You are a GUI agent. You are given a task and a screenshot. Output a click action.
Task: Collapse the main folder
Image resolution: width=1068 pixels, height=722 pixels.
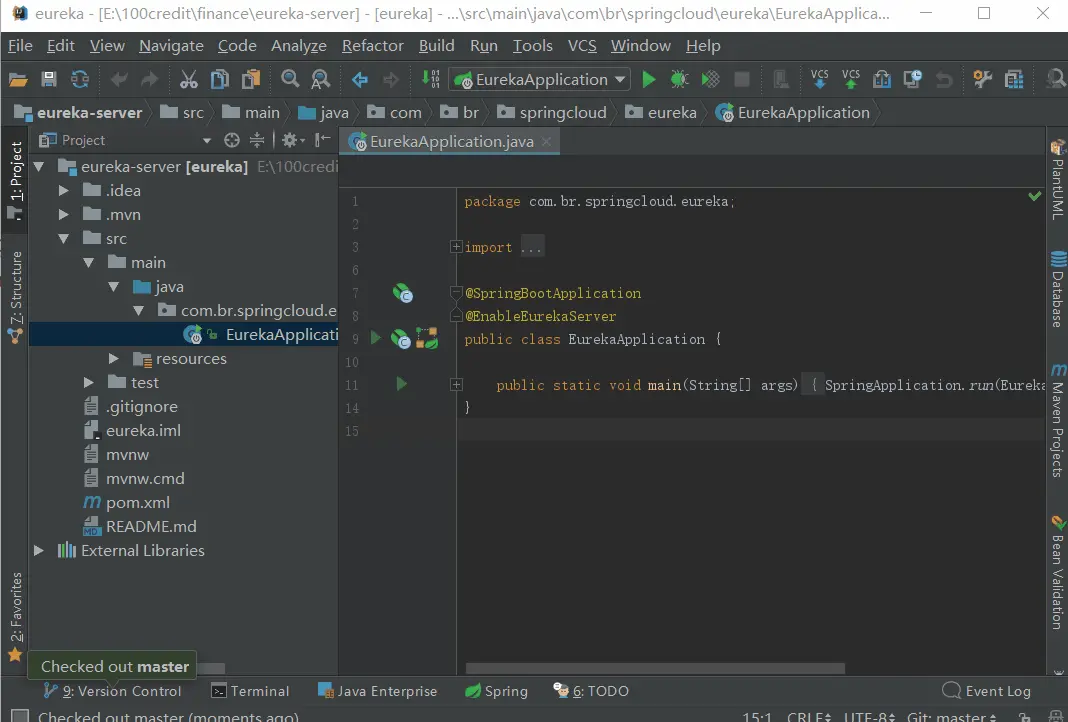click(x=89, y=262)
